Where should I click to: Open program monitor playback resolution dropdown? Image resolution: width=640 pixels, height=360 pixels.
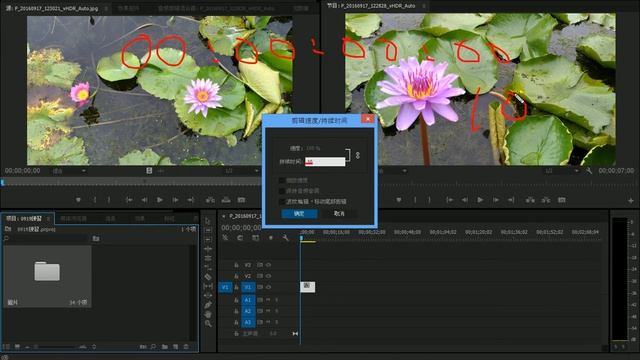pos(561,171)
